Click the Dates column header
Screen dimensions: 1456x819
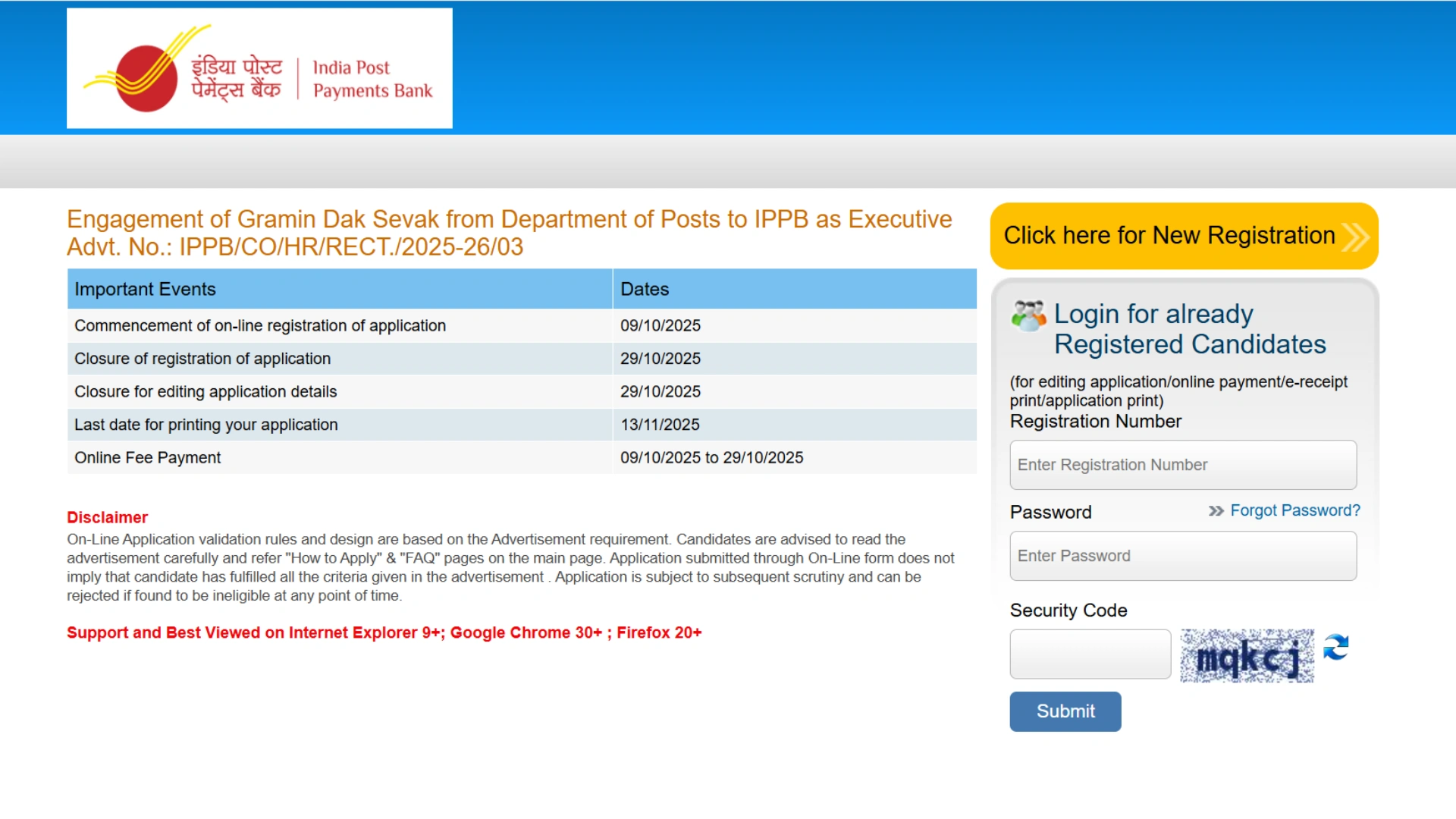pos(645,289)
